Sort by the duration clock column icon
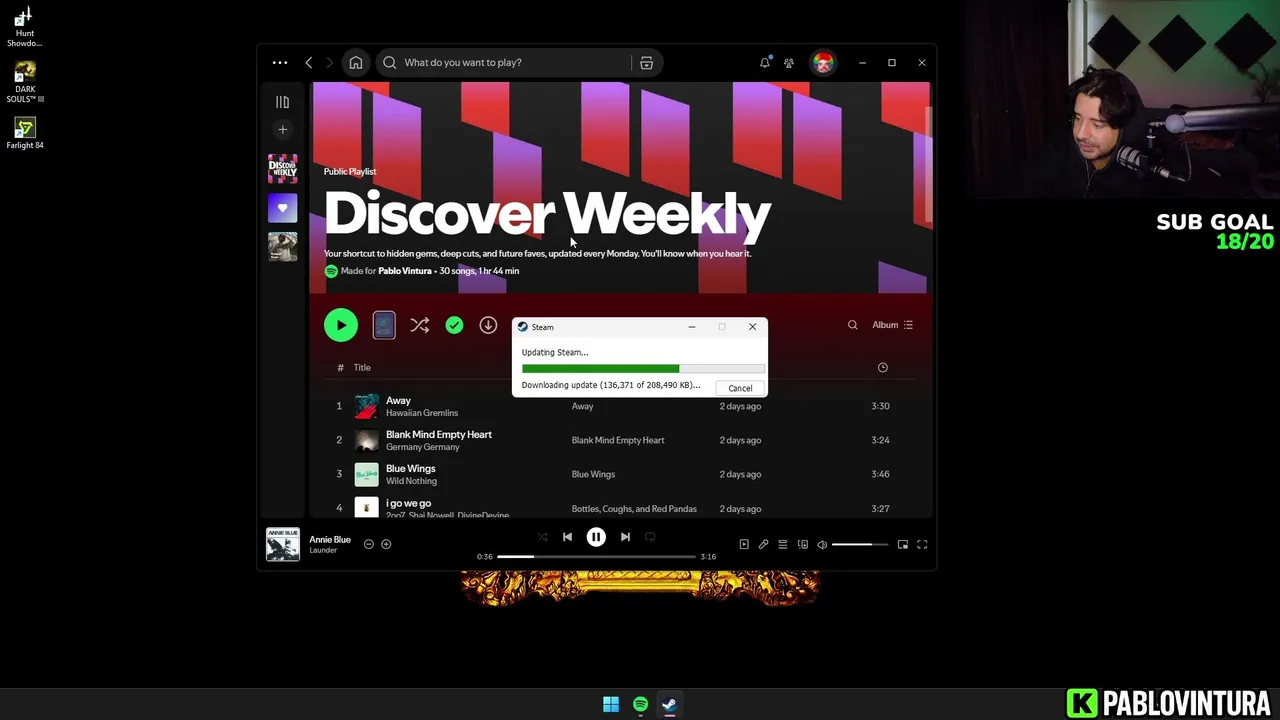 click(882, 367)
